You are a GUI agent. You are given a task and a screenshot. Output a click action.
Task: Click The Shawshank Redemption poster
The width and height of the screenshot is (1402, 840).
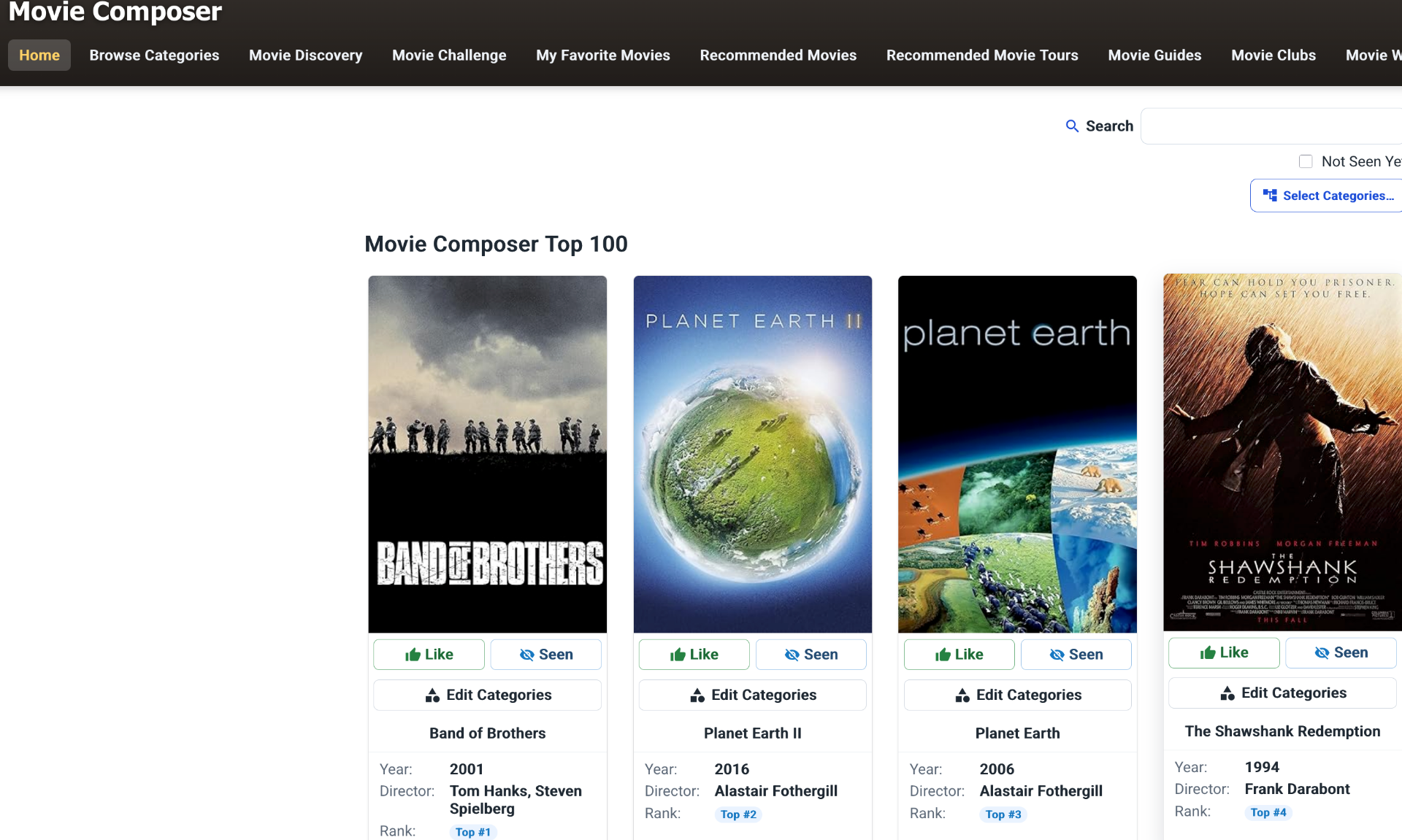(x=1283, y=452)
